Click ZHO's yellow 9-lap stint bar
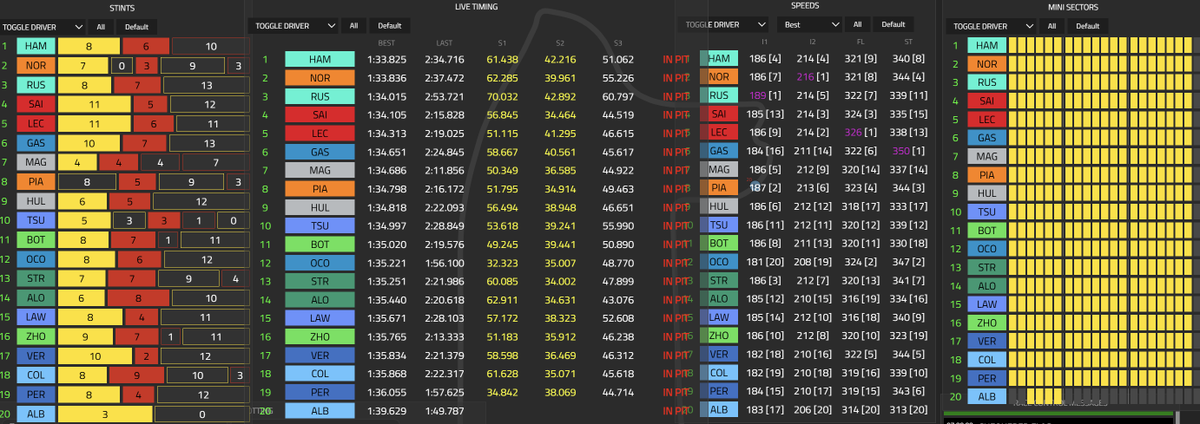 point(83,337)
